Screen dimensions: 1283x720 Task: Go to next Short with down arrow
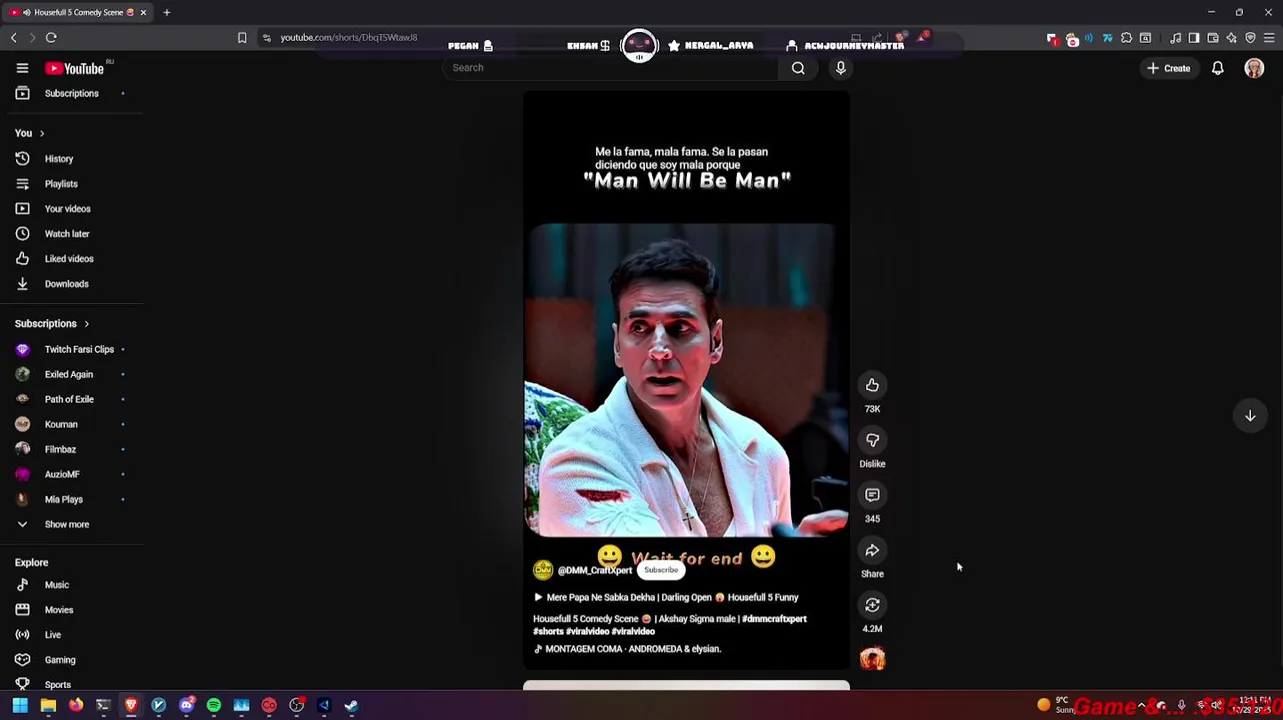[1250, 416]
